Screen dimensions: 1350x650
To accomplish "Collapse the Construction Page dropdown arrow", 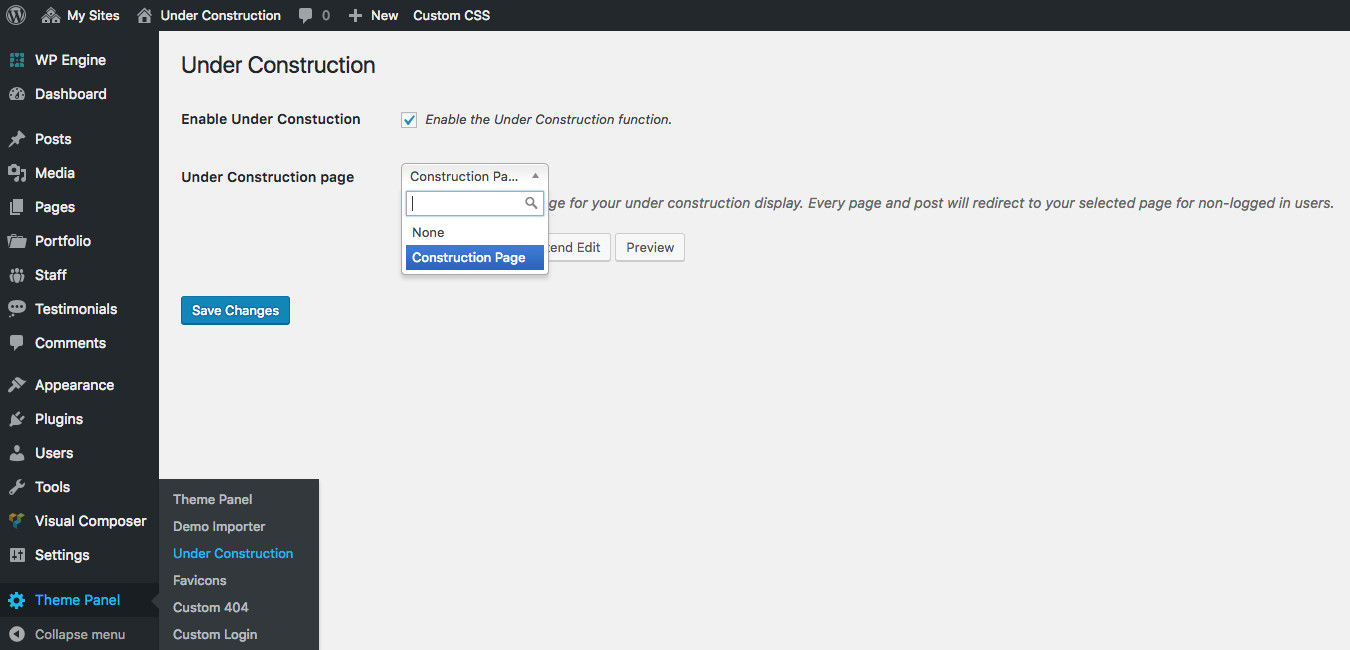I will point(535,176).
